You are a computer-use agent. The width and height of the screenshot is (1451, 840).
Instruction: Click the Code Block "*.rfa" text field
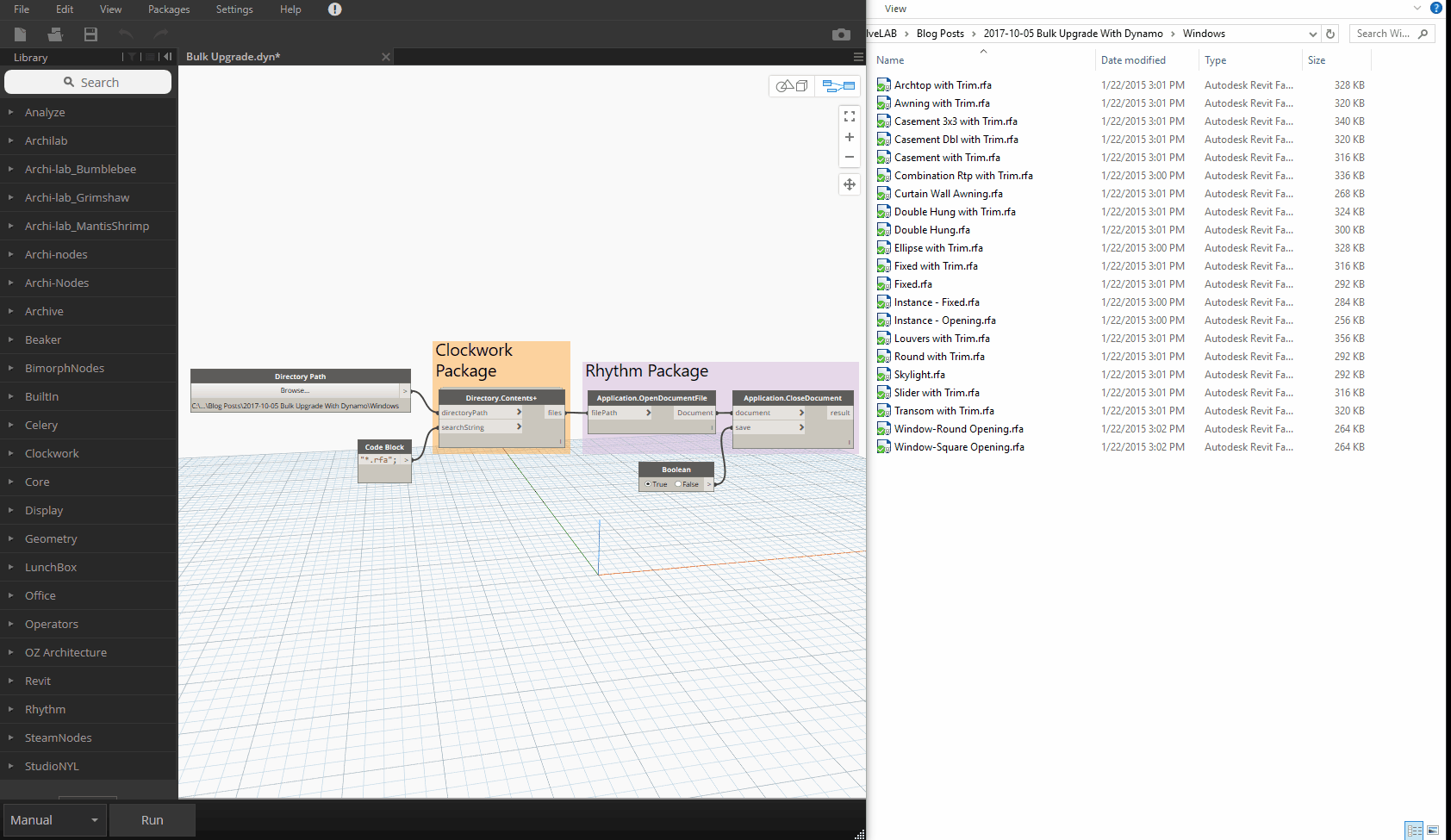(x=379, y=460)
